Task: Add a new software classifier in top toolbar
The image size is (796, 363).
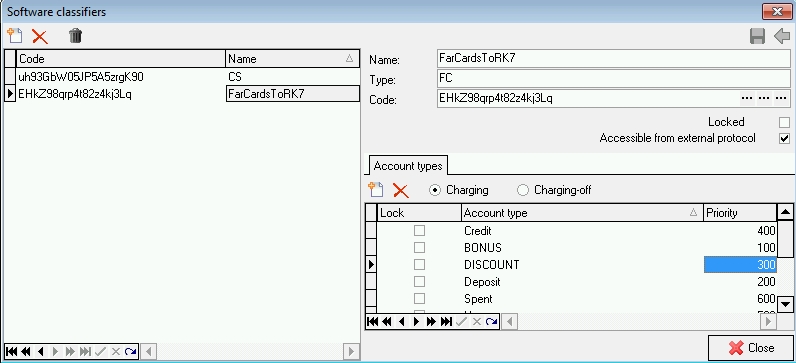Action: [15, 36]
